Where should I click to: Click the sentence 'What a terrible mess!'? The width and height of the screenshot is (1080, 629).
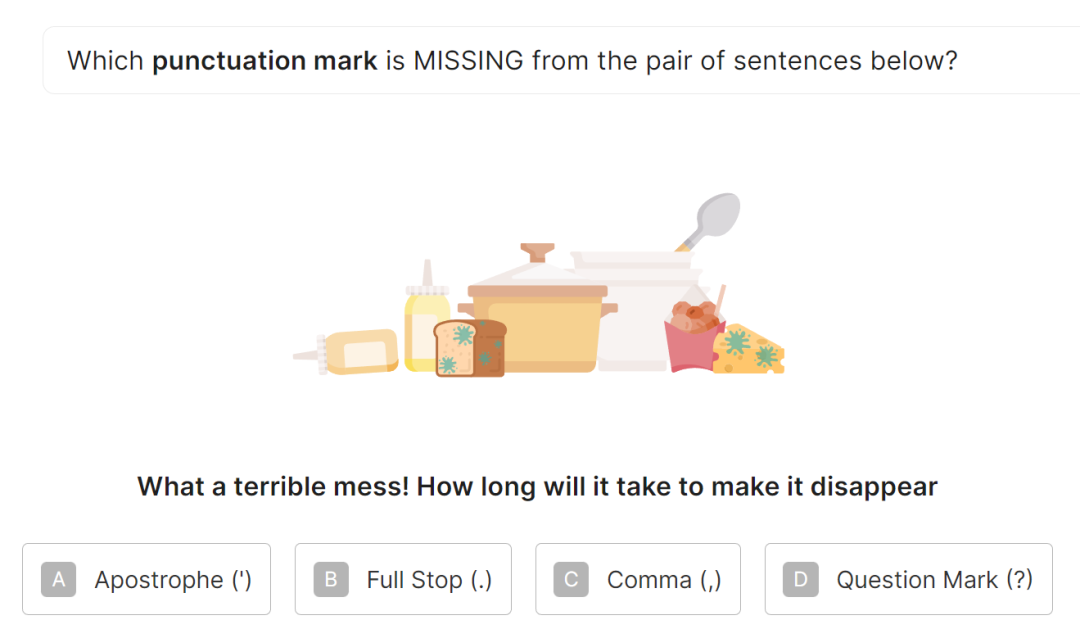tap(273, 486)
